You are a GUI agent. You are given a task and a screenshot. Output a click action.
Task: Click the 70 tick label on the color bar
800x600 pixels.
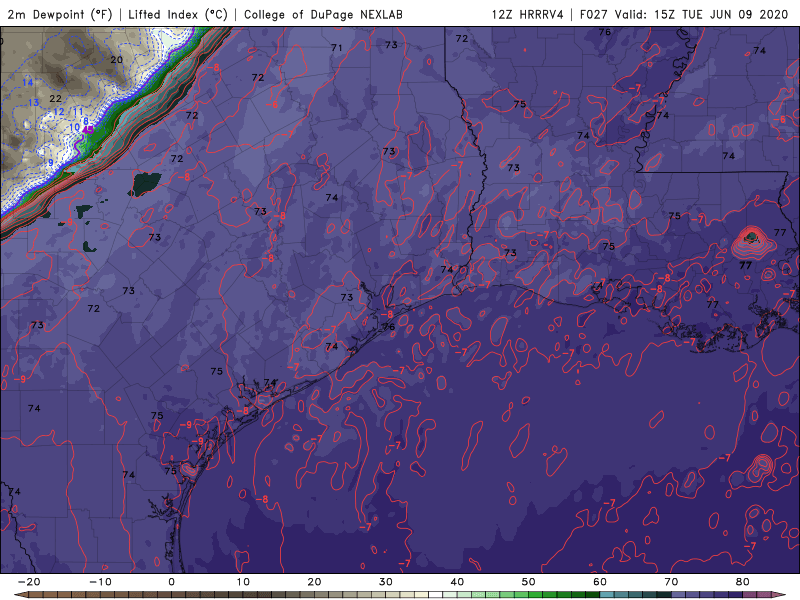(671, 582)
